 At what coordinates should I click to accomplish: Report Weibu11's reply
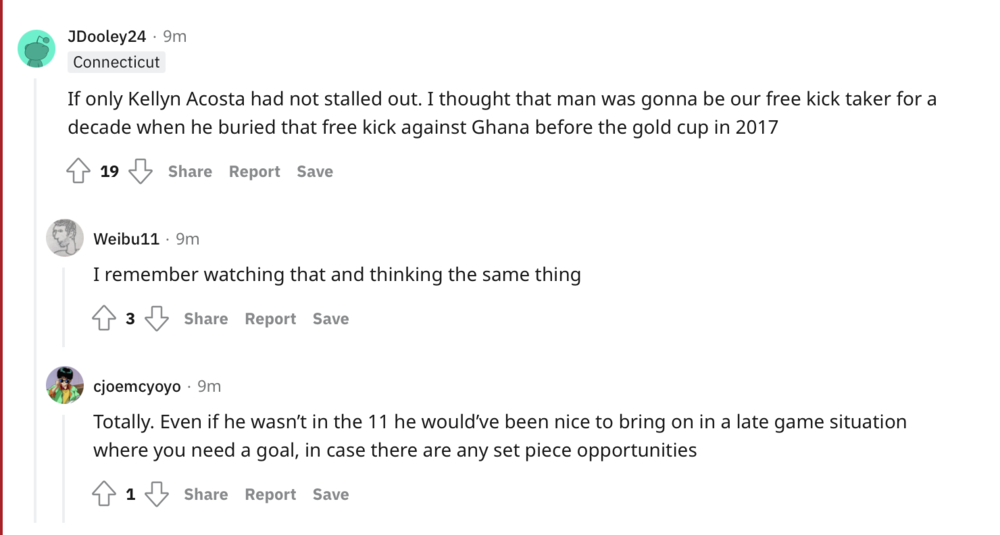pos(270,319)
